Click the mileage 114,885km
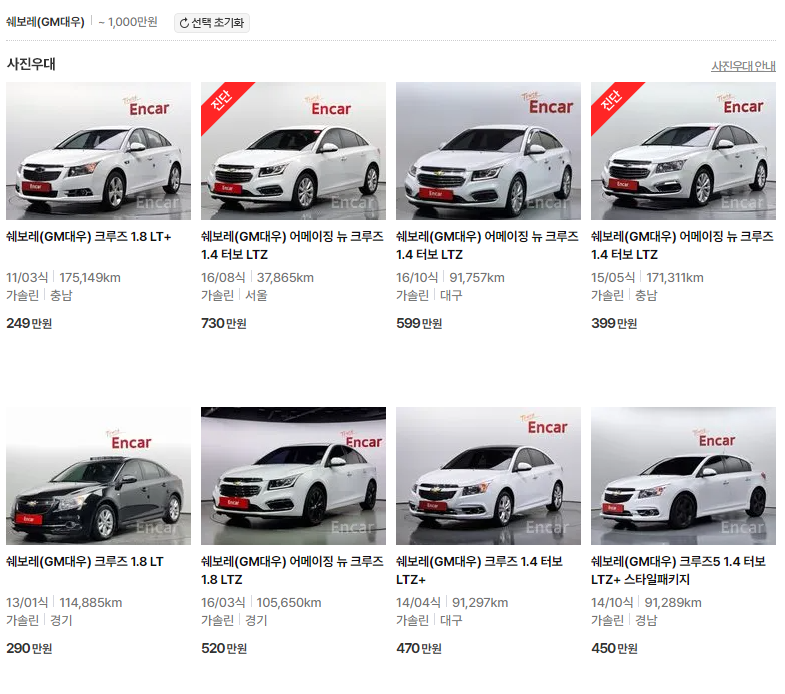Image resolution: width=785 pixels, height=694 pixels. [91, 602]
